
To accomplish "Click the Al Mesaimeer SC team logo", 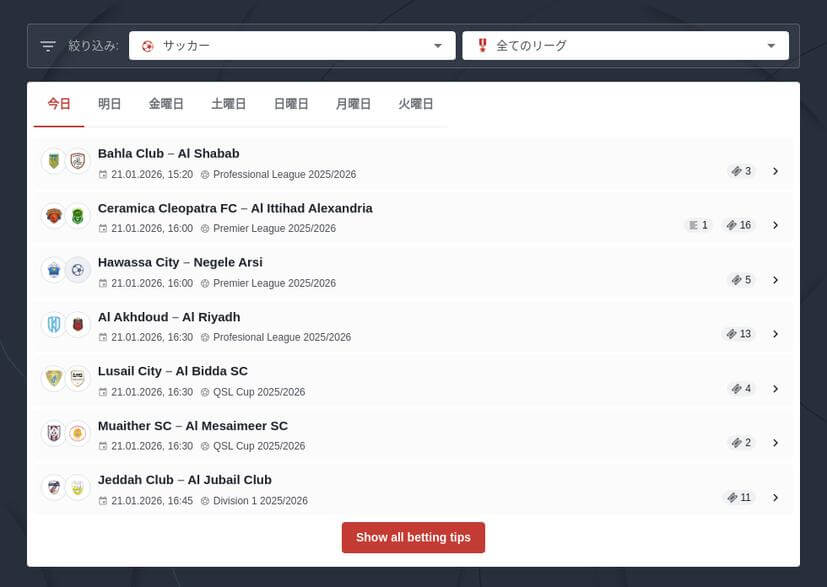I will 78,433.
